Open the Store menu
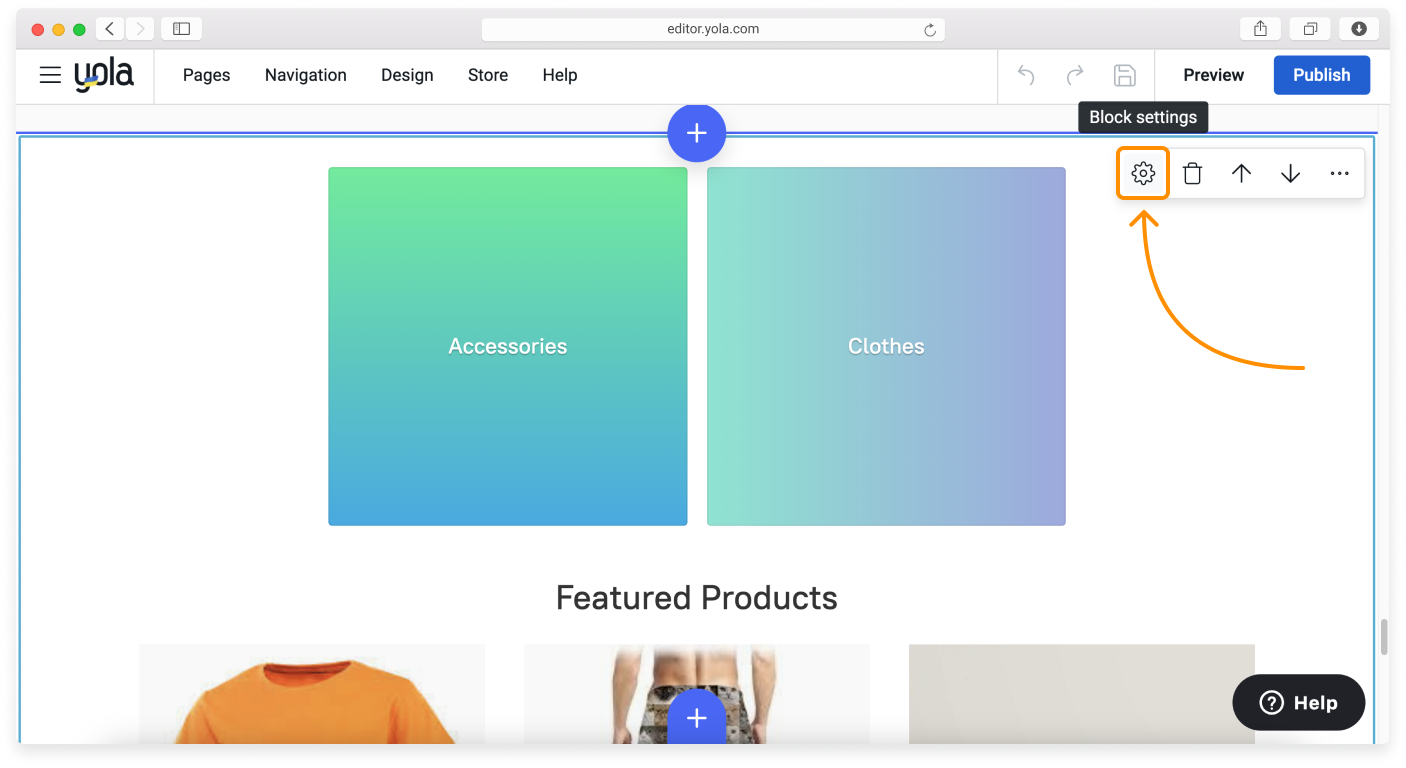1406x768 pixels. [x=488, y=75]
